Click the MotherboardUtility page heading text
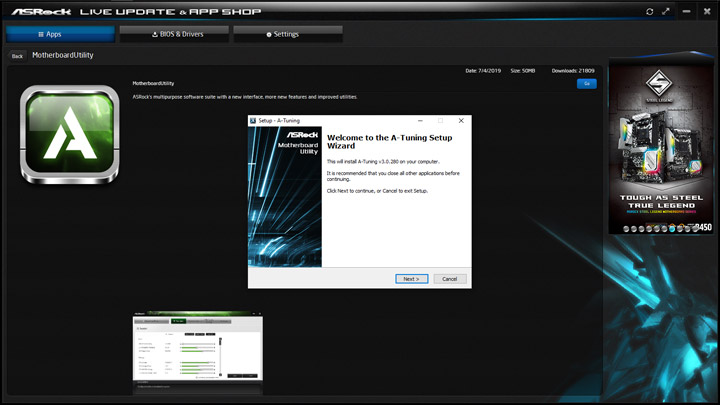The image size is (720, 405). (x=62, y=55)
